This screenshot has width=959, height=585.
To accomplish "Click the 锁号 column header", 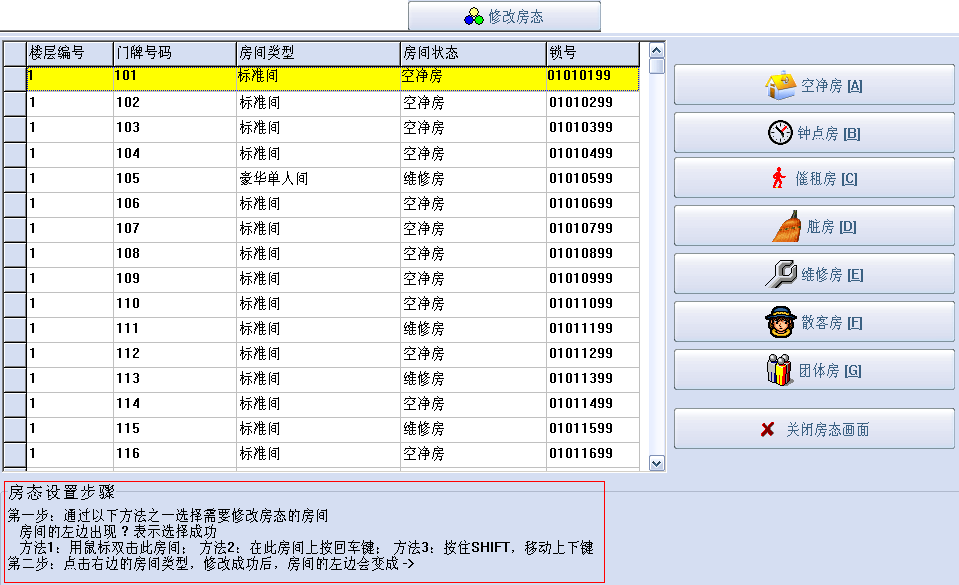I will pyautogui.click(x=592, y=53).
